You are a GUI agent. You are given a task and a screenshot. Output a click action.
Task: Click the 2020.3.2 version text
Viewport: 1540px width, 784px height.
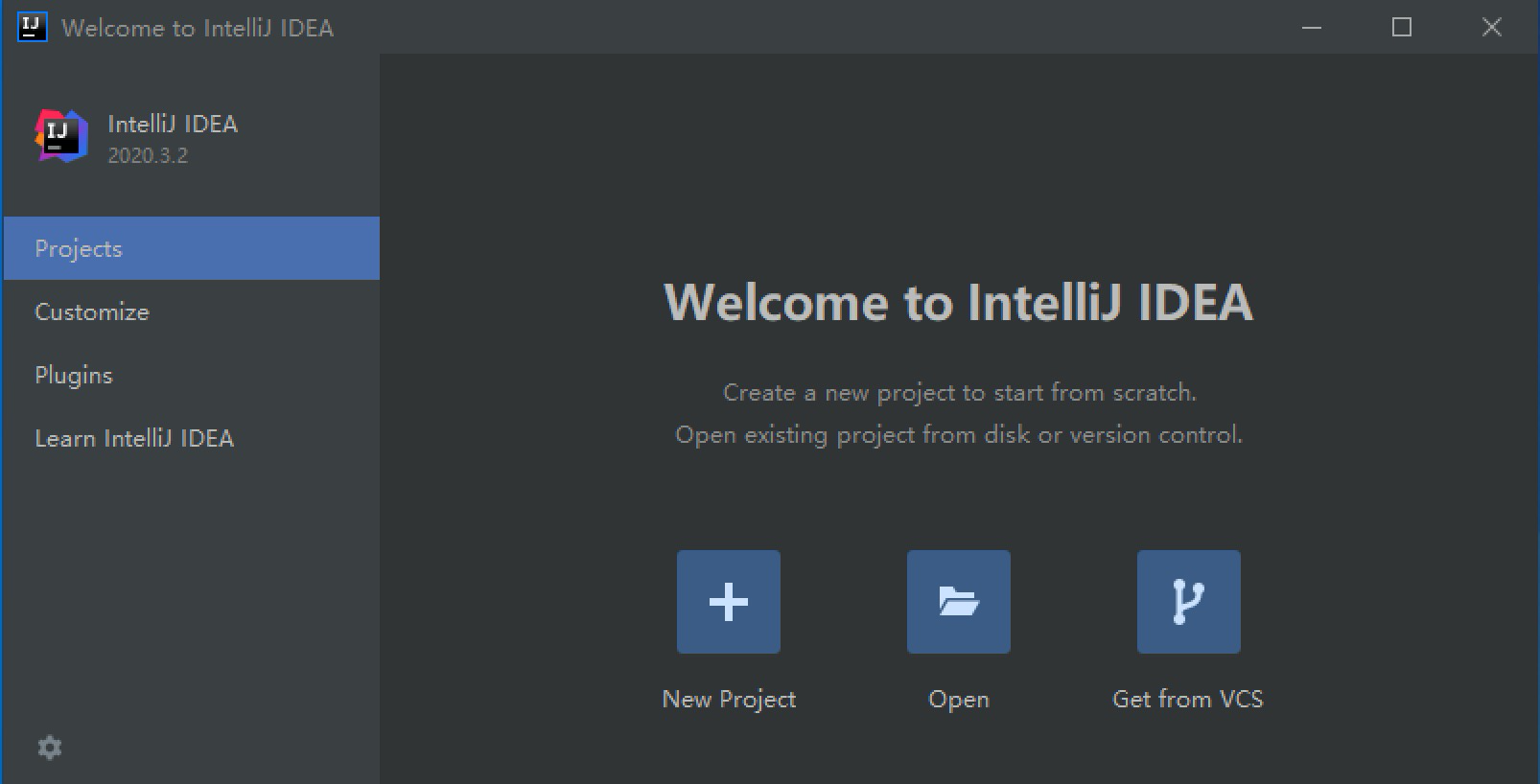click(148, 155)
